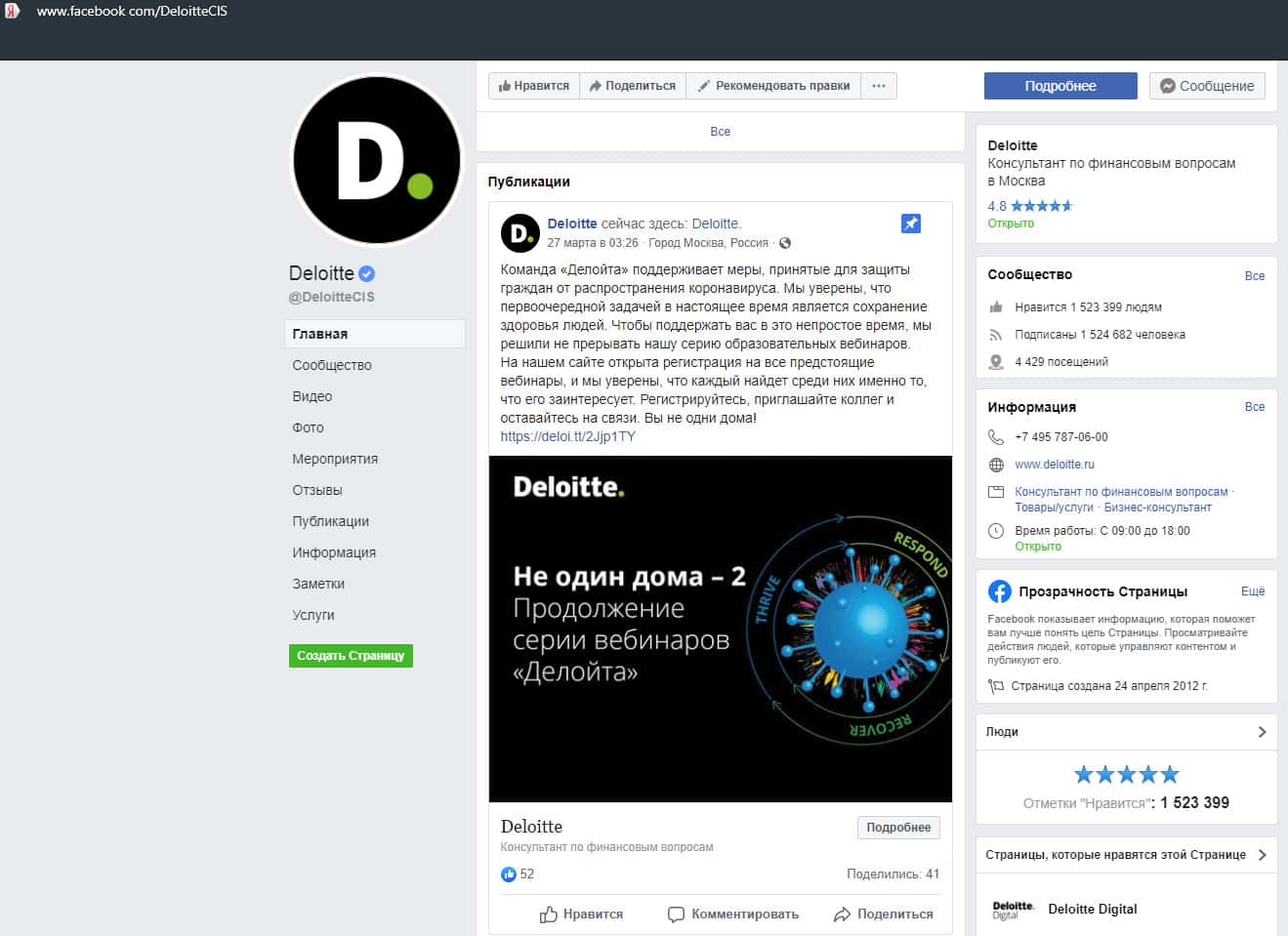Click the Deloitte name link in the post header
1288x936 pixels.
point(572,224)
